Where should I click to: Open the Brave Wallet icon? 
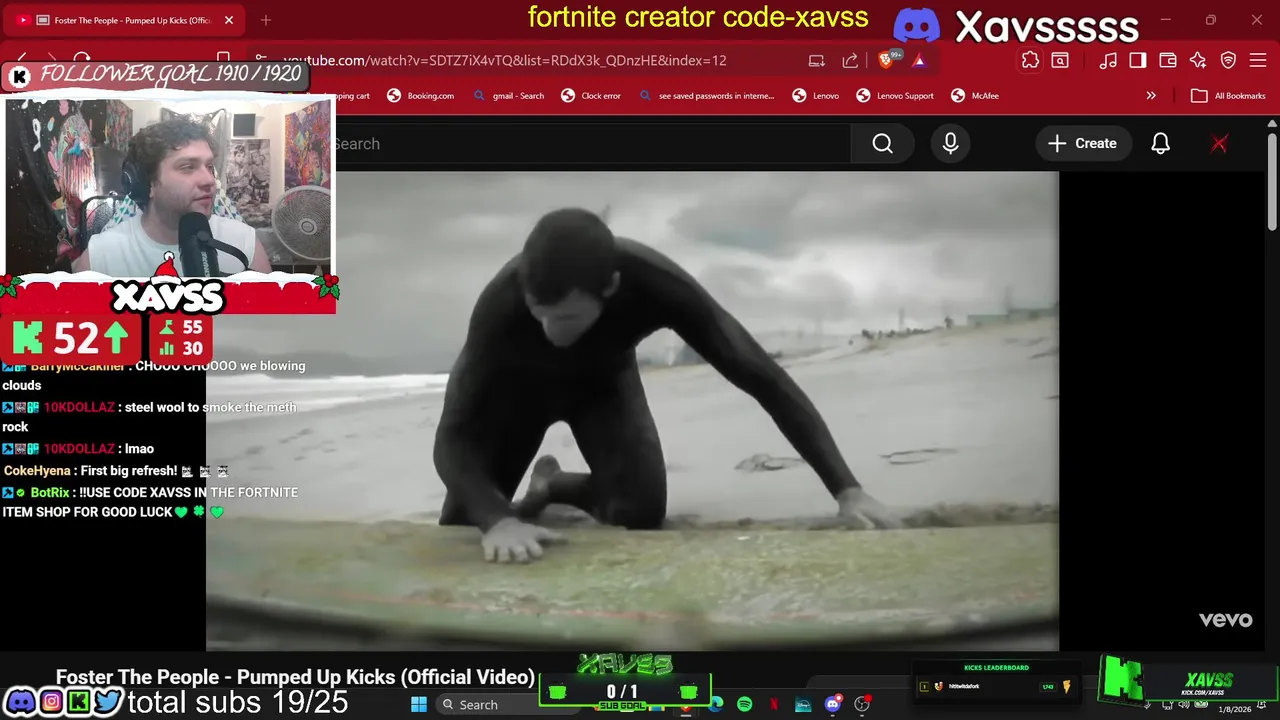tap(1168, 60)
